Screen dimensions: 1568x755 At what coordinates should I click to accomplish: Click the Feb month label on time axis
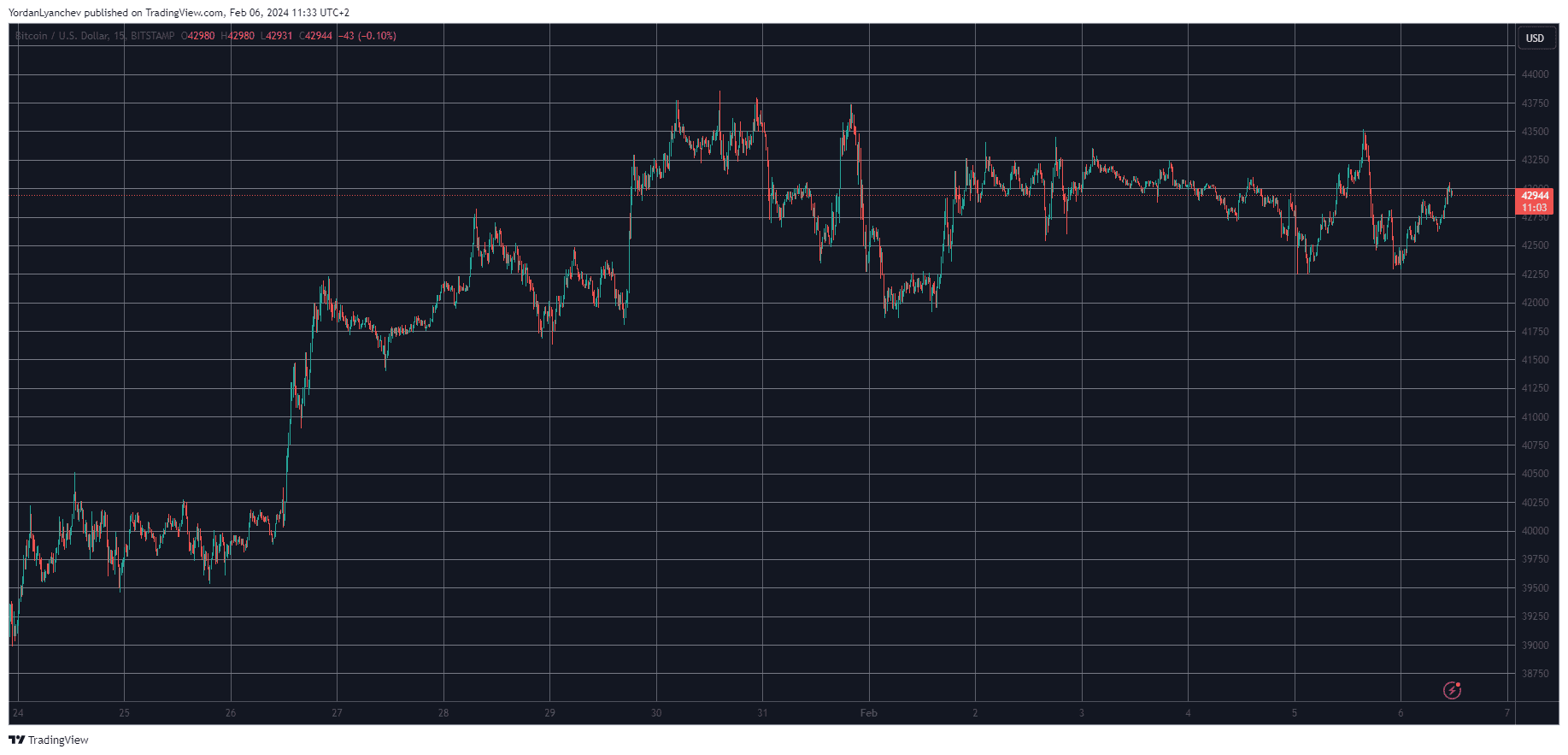[x=869, y=713]
